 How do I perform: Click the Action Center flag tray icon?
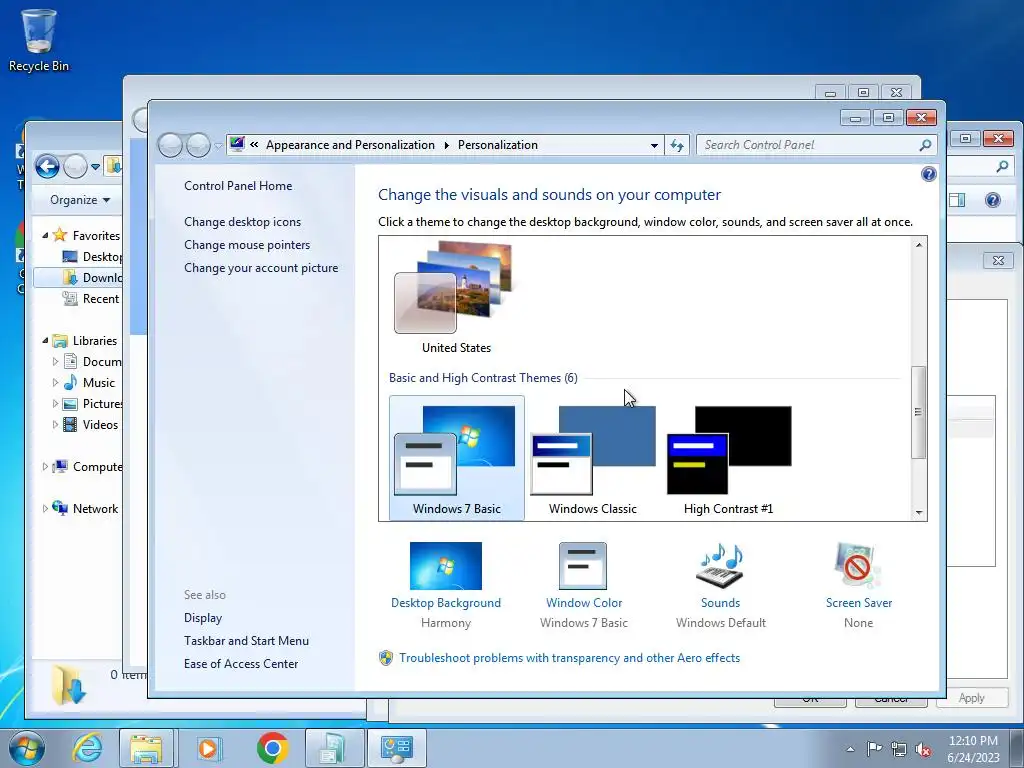[x=874, y=749]
